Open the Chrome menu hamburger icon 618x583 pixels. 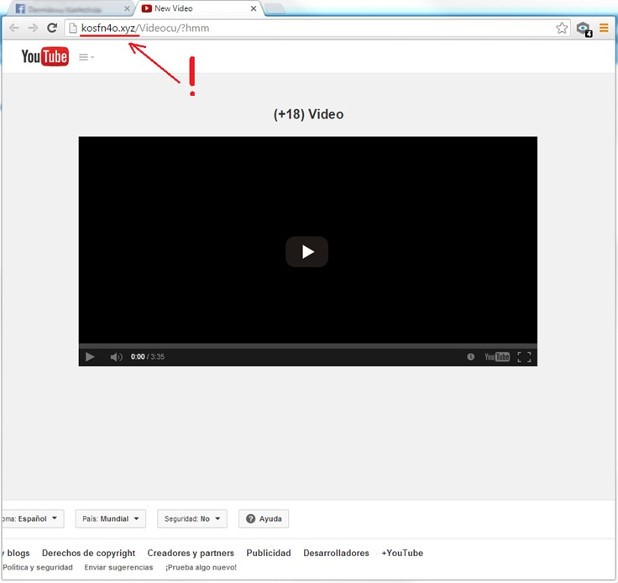pyautogui.click(x=604, y=28)
